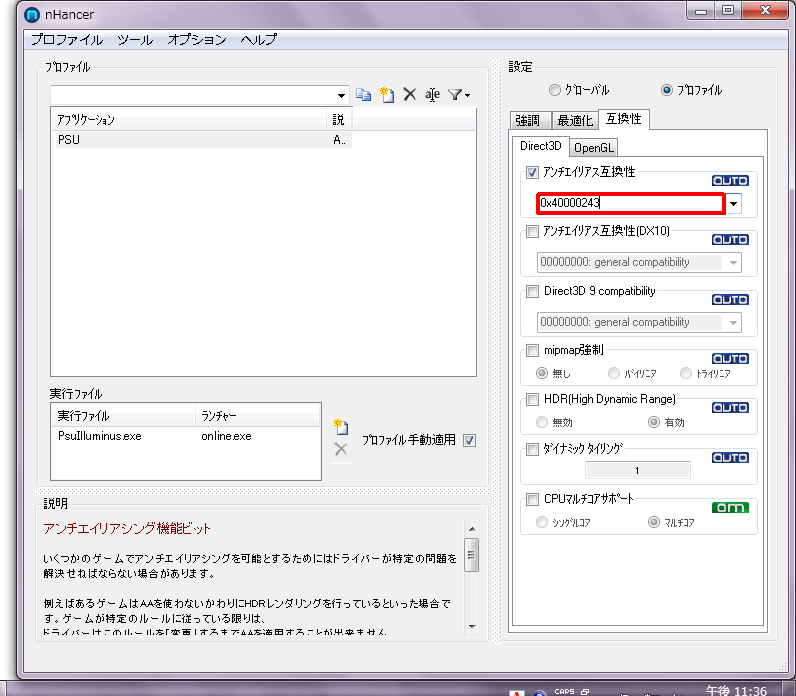Click the 実行ファイル column header
The width and height of the screenshot is (796, 696).
[124, 416]
